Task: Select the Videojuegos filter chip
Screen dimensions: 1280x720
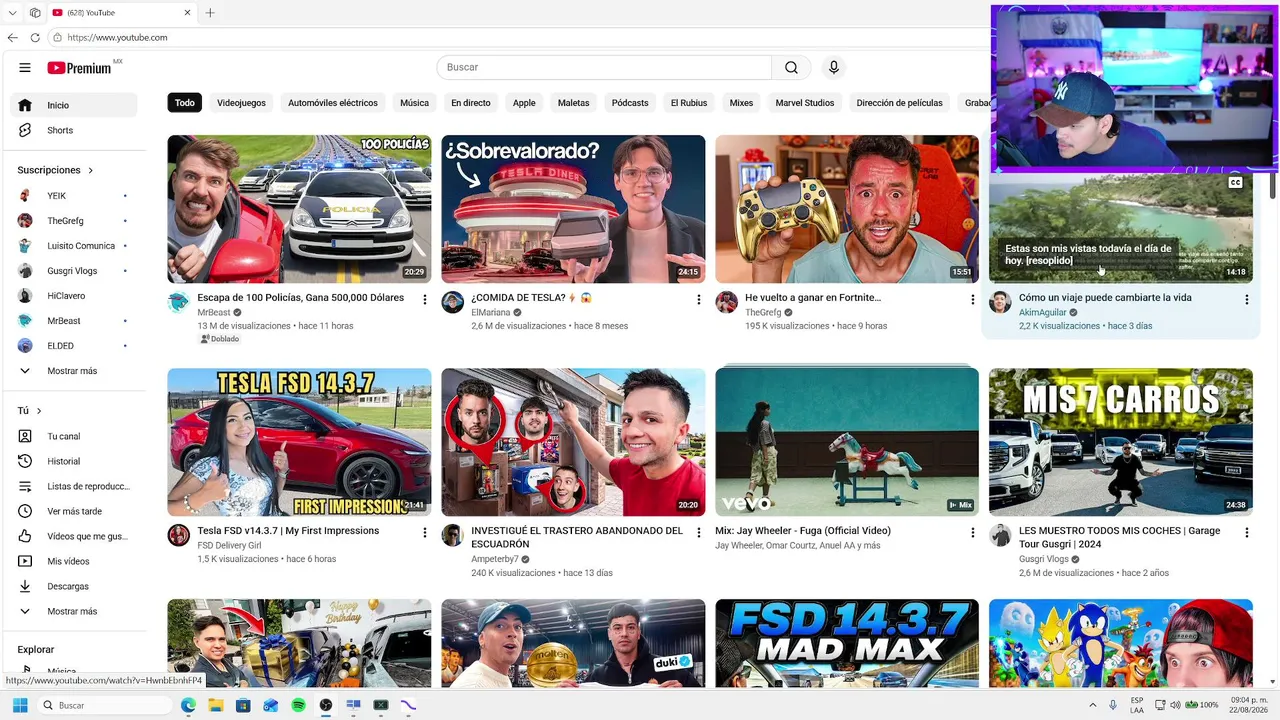Action: 241,103
